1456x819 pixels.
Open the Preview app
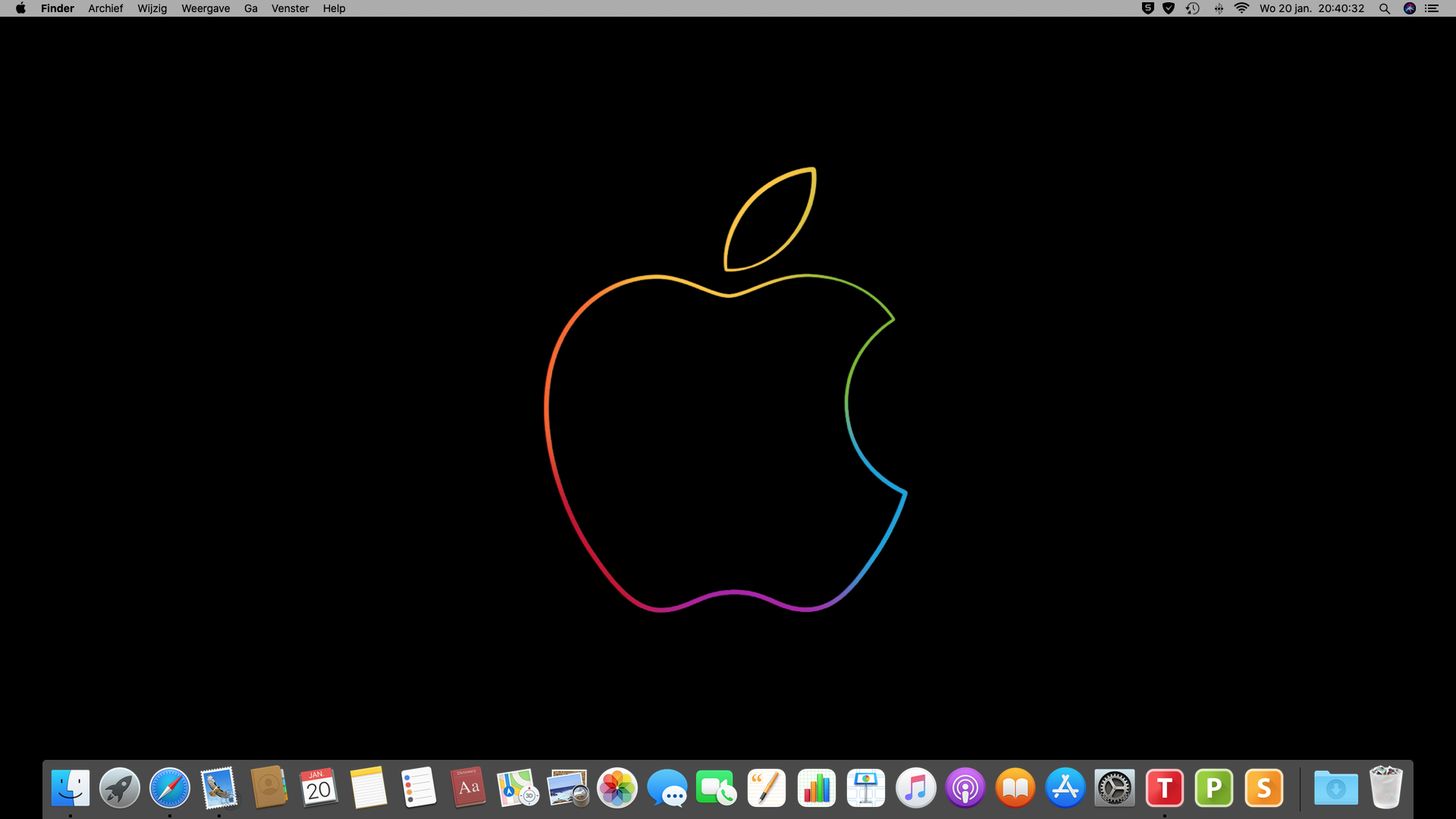click(x=568, y=788)
